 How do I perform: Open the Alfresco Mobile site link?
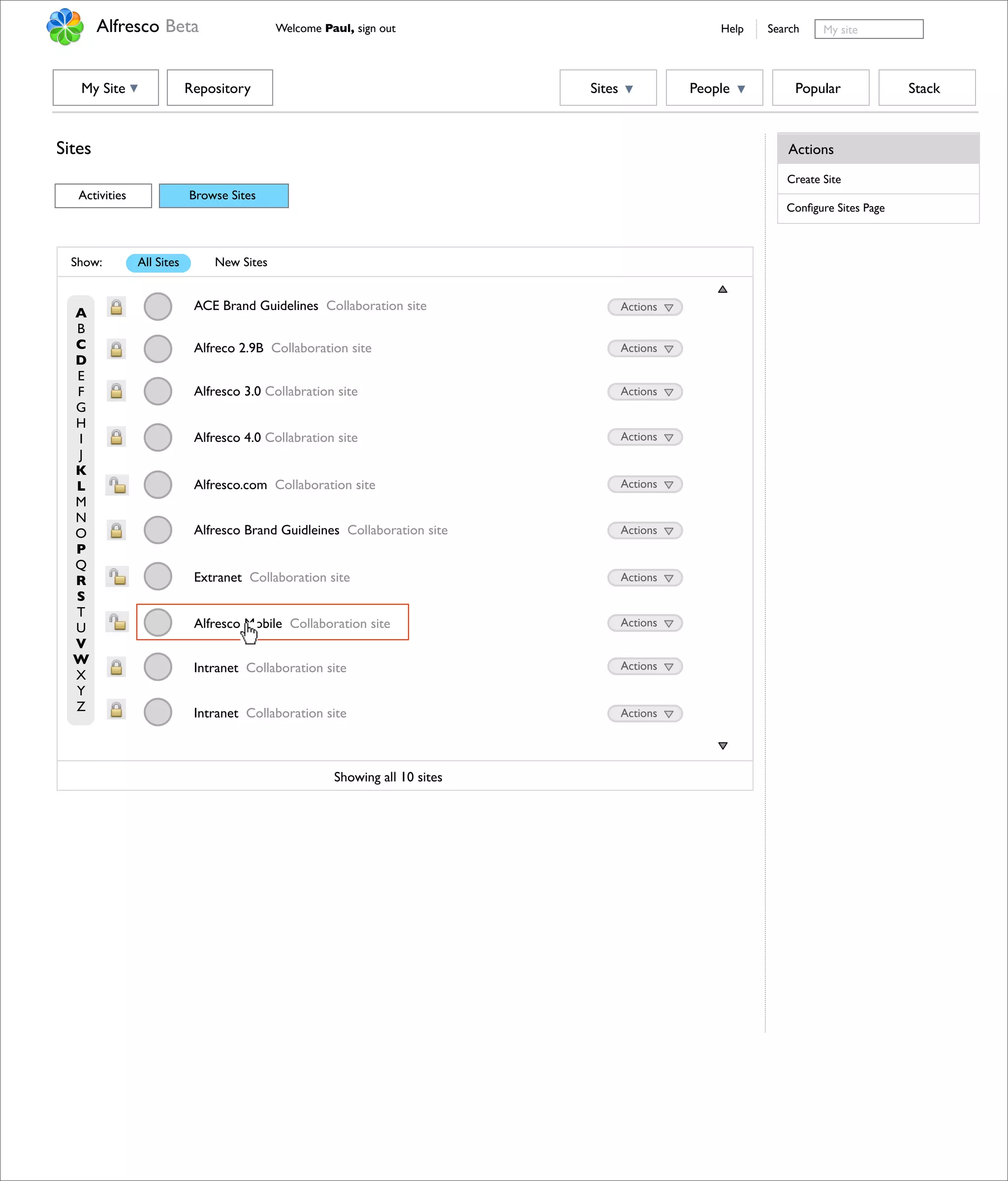click(238, 623)
